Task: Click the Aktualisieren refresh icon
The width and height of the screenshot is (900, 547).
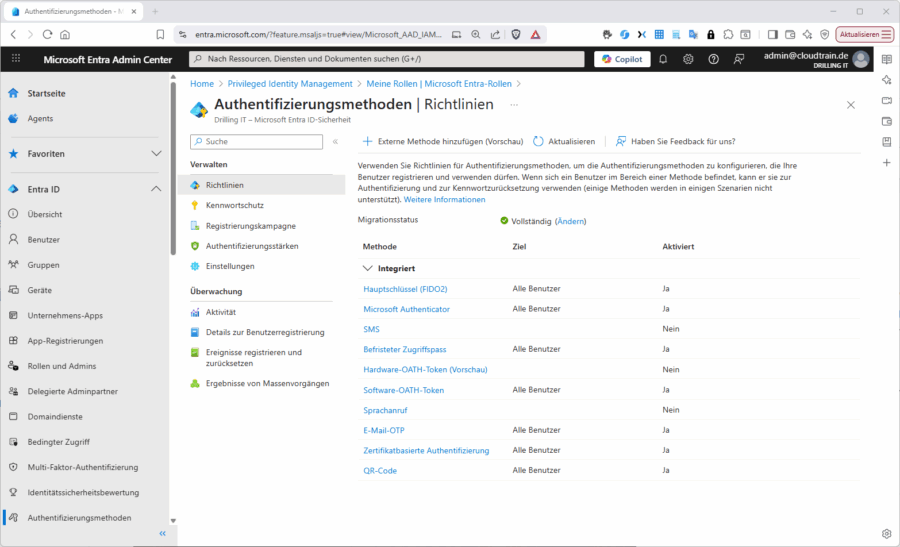Action: tap(539, 142)
